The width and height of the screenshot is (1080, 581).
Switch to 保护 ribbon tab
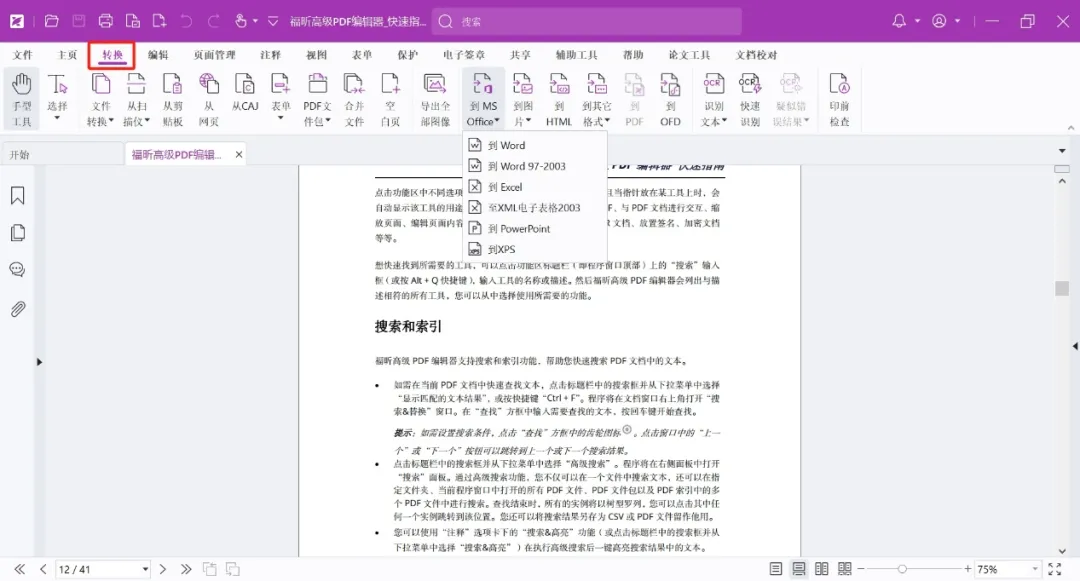click(x=407, y=55)
